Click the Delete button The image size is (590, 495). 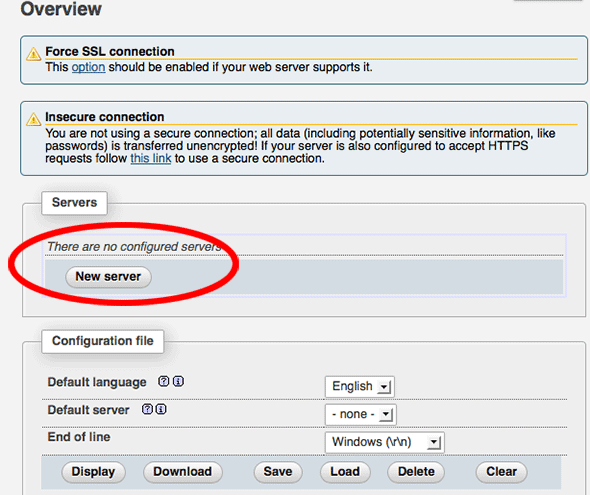416,472
